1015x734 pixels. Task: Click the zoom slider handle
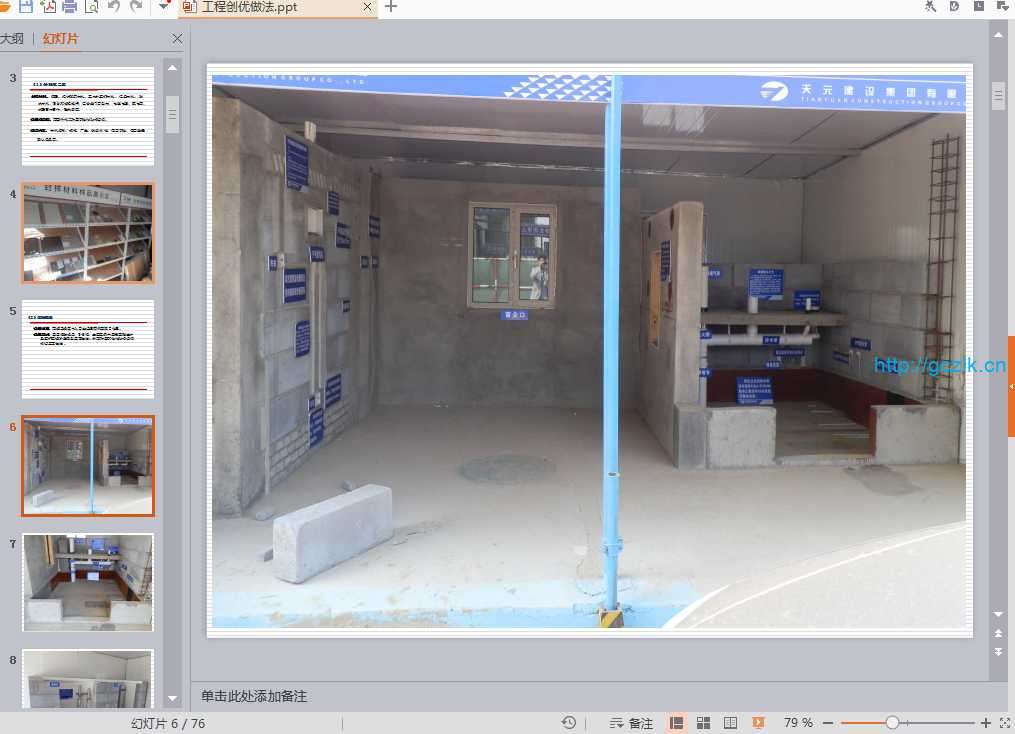(x=892, y=723)
